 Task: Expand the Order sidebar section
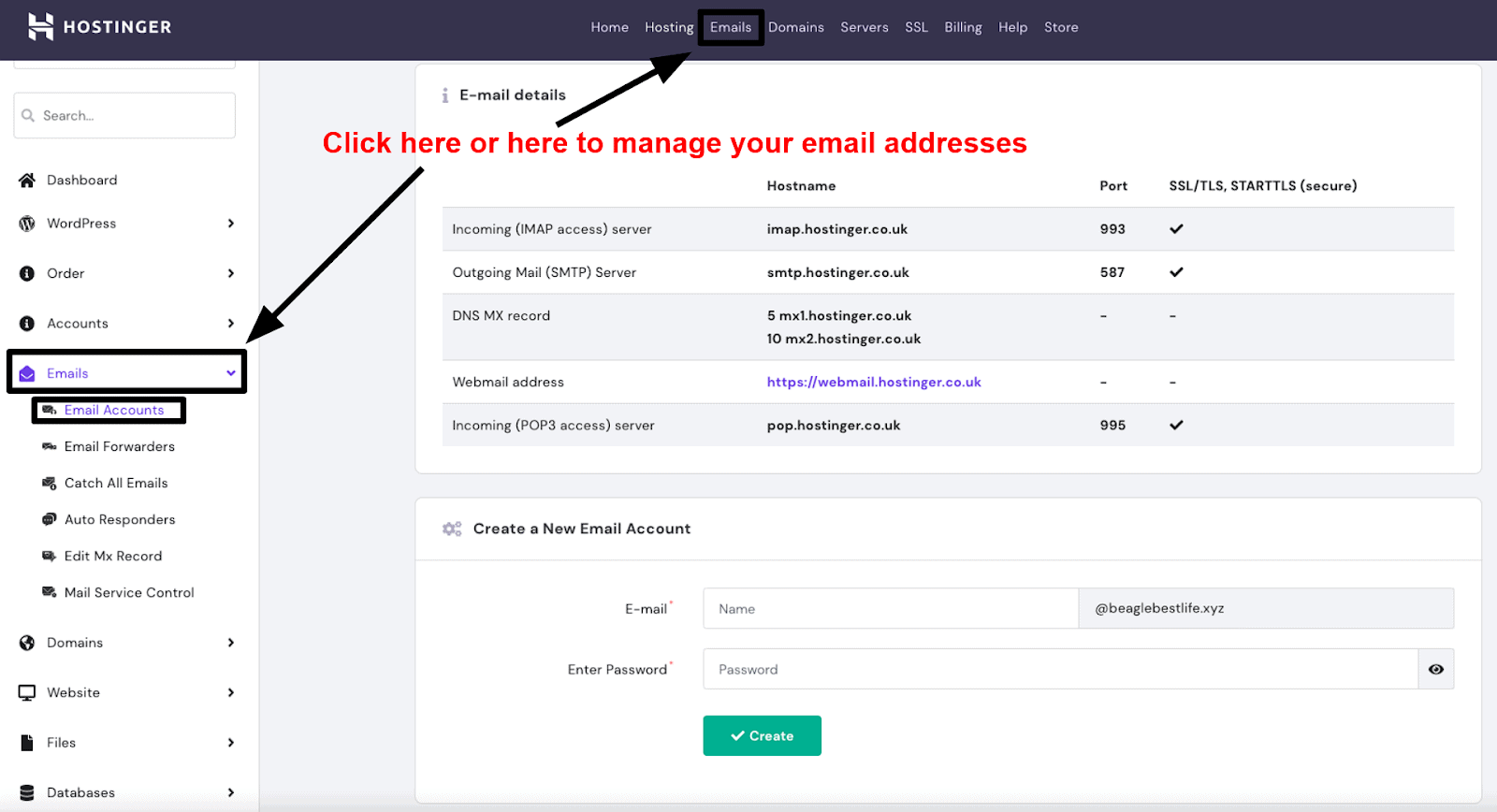point(230,273)
